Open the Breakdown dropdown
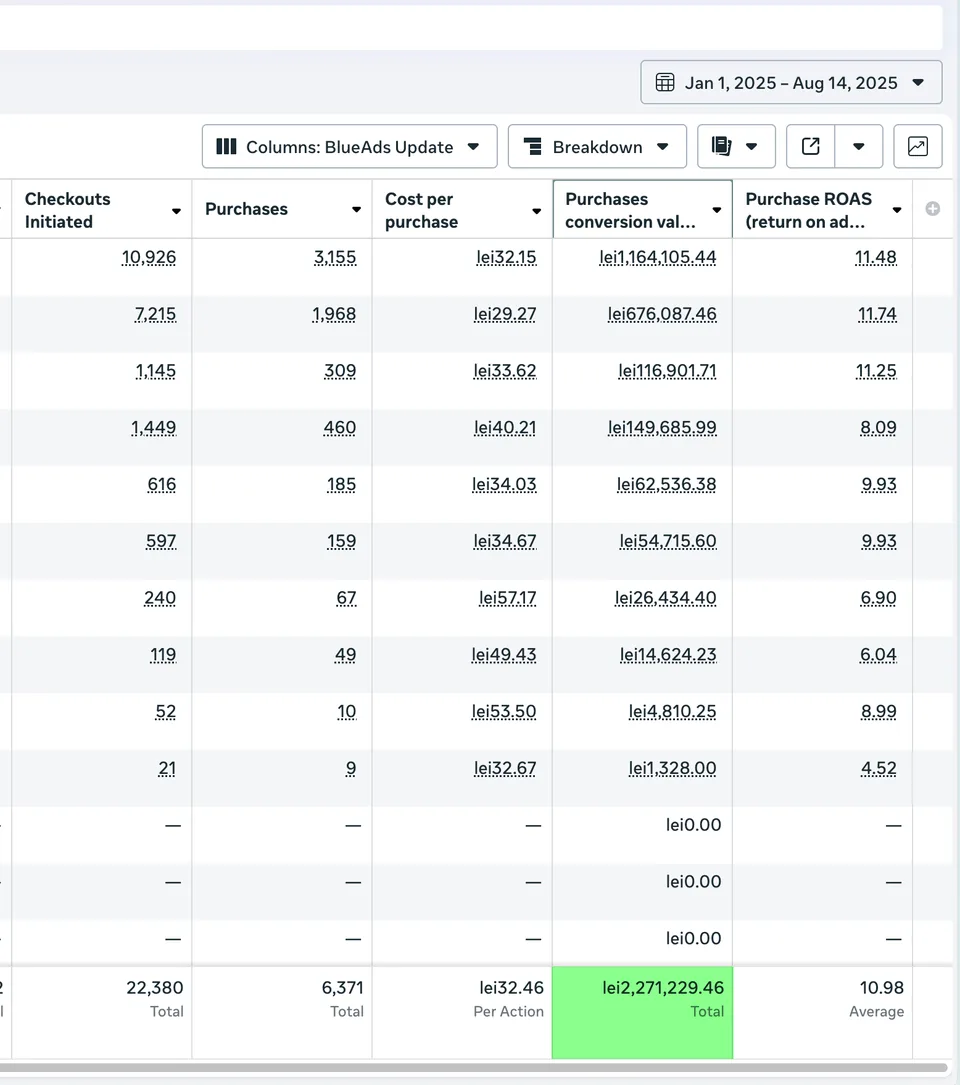The width and height of the screenshot is (960, 1085). 597,146
